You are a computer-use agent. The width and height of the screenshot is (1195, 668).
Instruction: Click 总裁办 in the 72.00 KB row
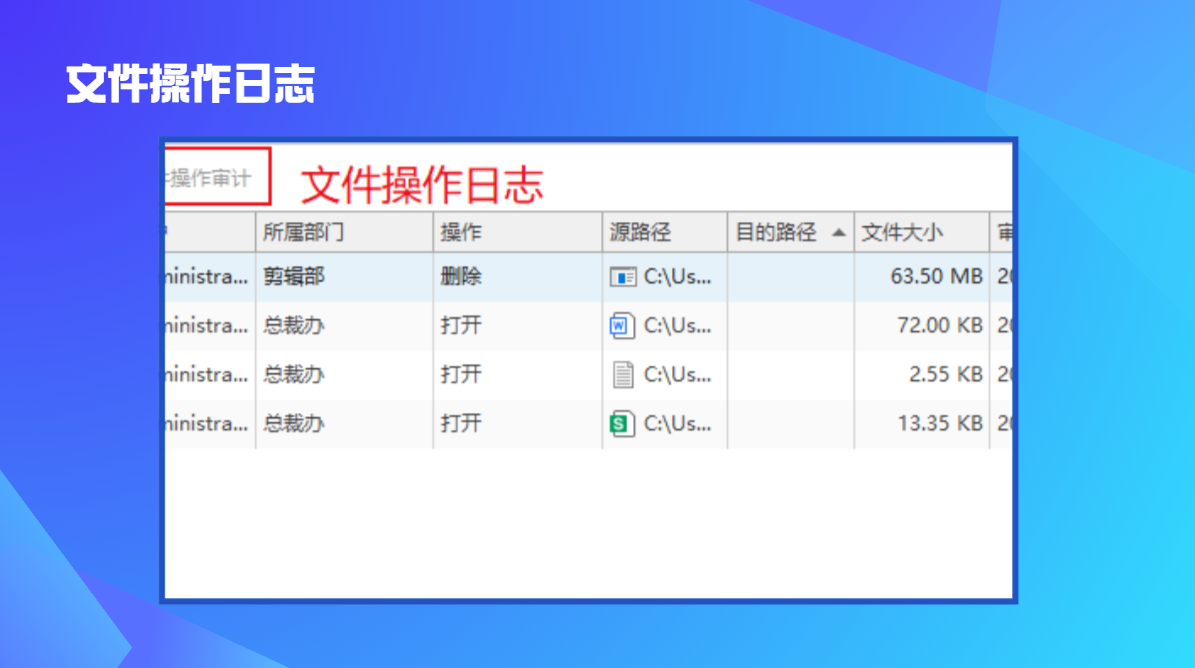click(x=294, y=326)
